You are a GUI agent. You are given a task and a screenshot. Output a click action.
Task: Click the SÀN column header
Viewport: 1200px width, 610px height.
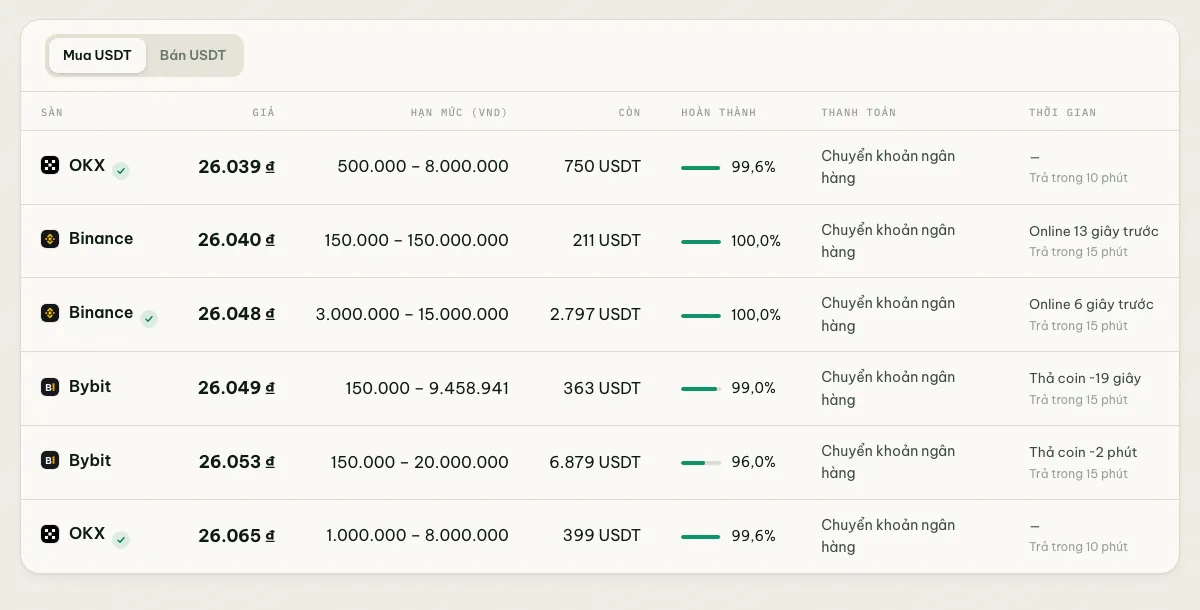(x=52, y=112)
